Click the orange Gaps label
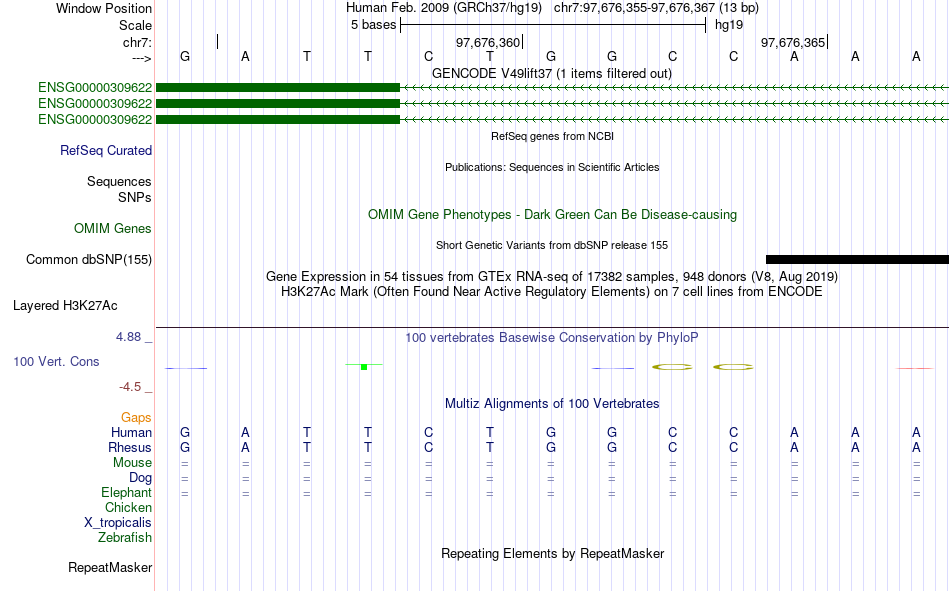950x591 pixels. 136,417
